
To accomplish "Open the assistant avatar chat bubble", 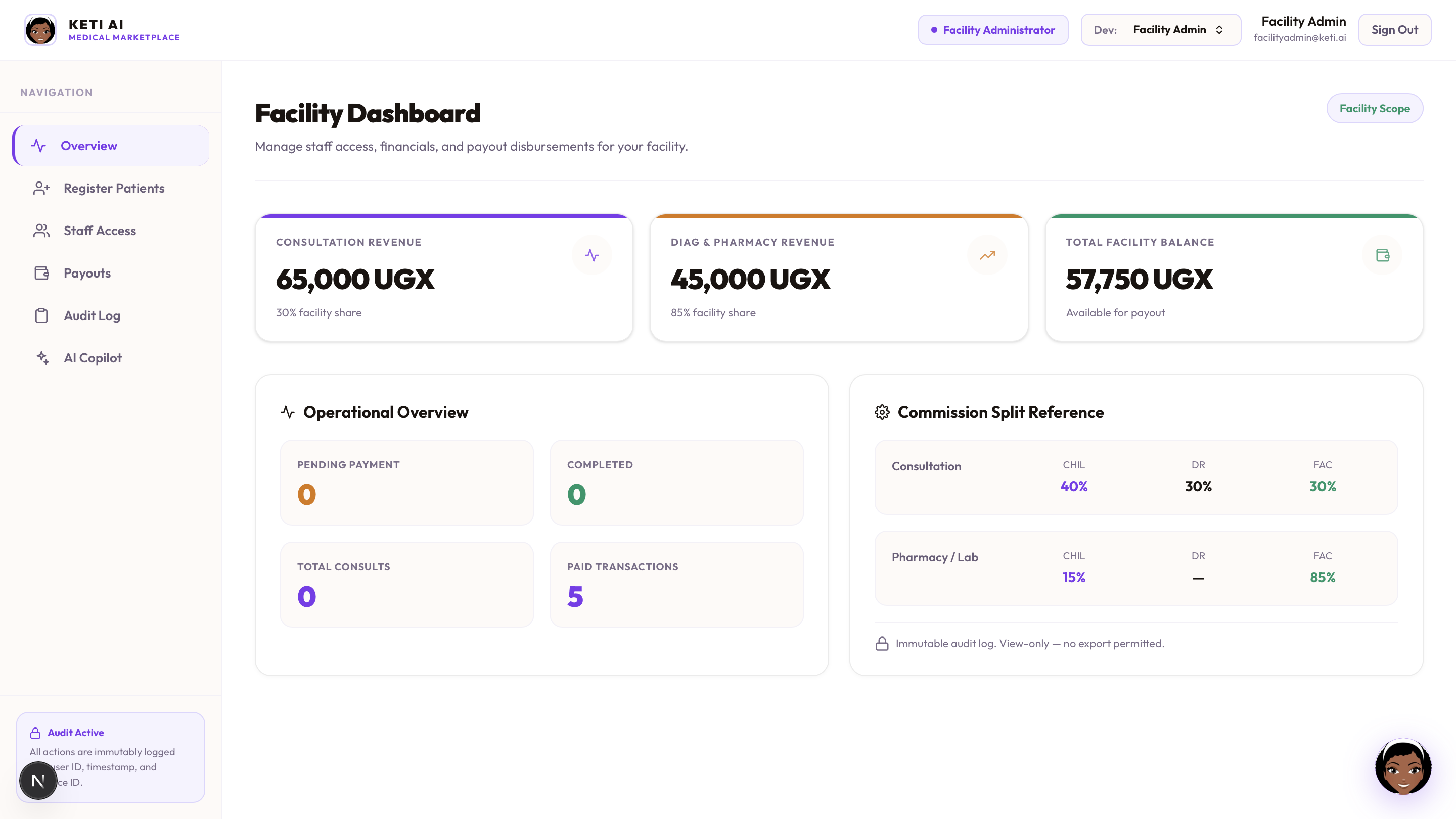I will pos(1403,766).
